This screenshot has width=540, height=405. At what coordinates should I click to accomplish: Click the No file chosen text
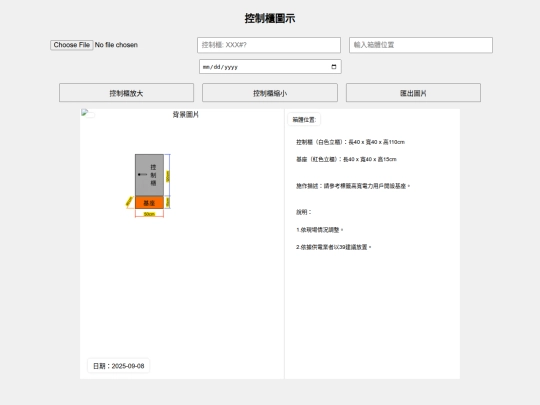point(116,45)
